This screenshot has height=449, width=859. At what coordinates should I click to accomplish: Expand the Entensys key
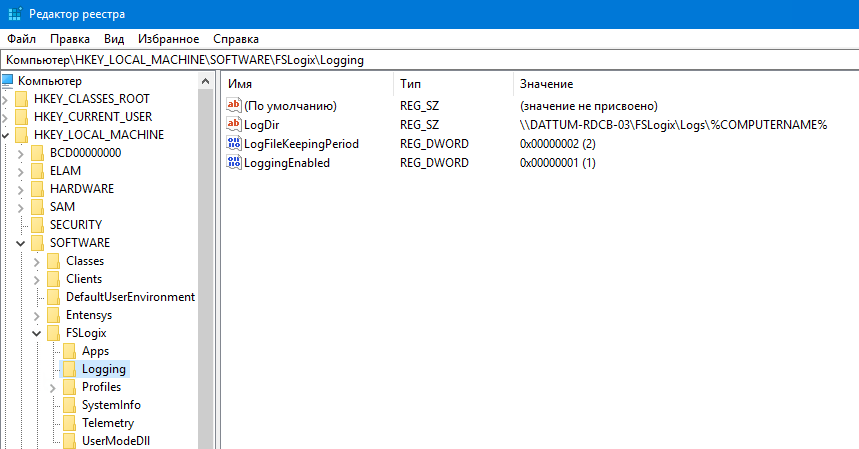(x=37, y=316)
